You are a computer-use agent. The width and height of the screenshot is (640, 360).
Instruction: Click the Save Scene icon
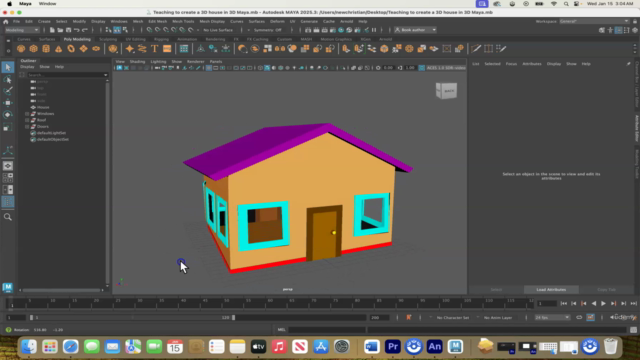click(x=68, y=30)
